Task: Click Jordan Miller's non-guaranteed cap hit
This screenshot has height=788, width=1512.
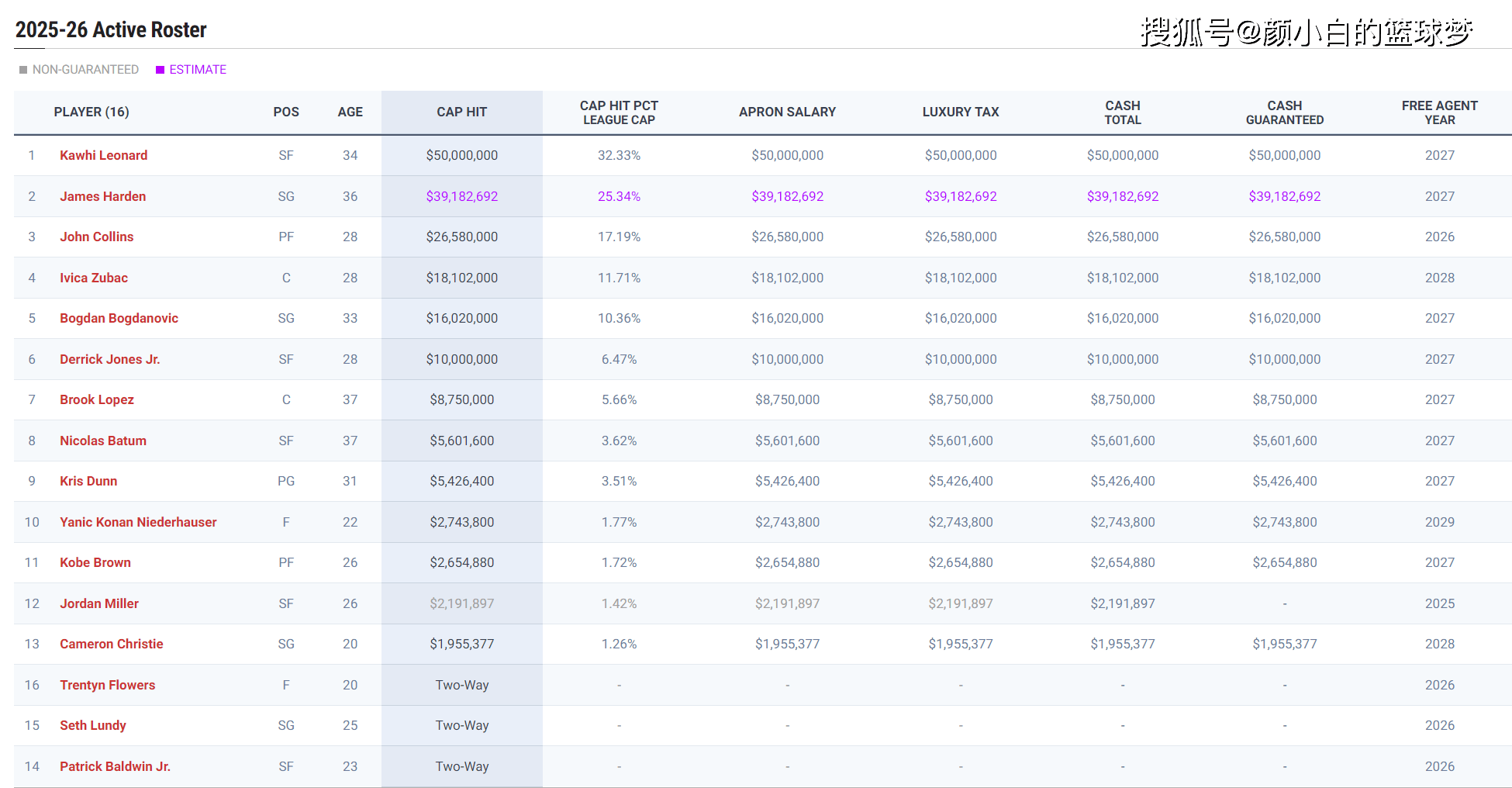Action: click(x=461, y=603)
